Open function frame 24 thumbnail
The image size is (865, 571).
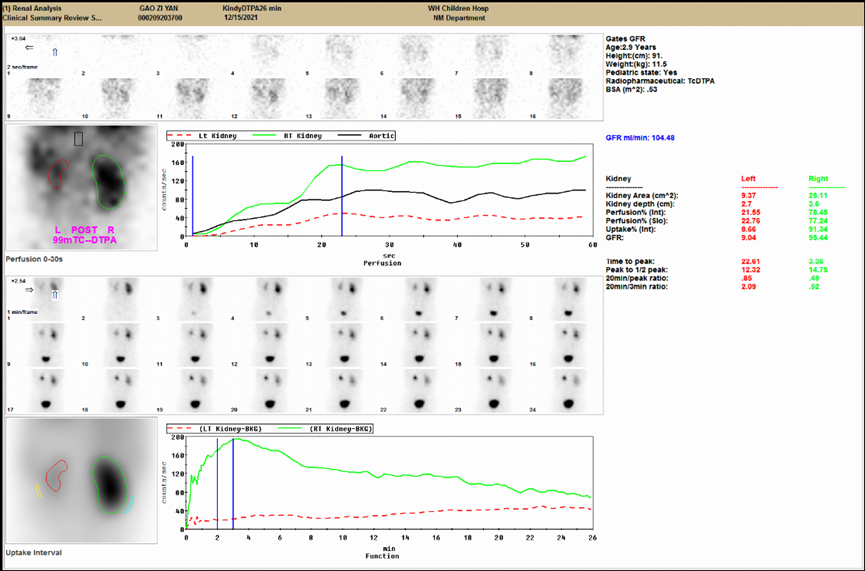566,391
